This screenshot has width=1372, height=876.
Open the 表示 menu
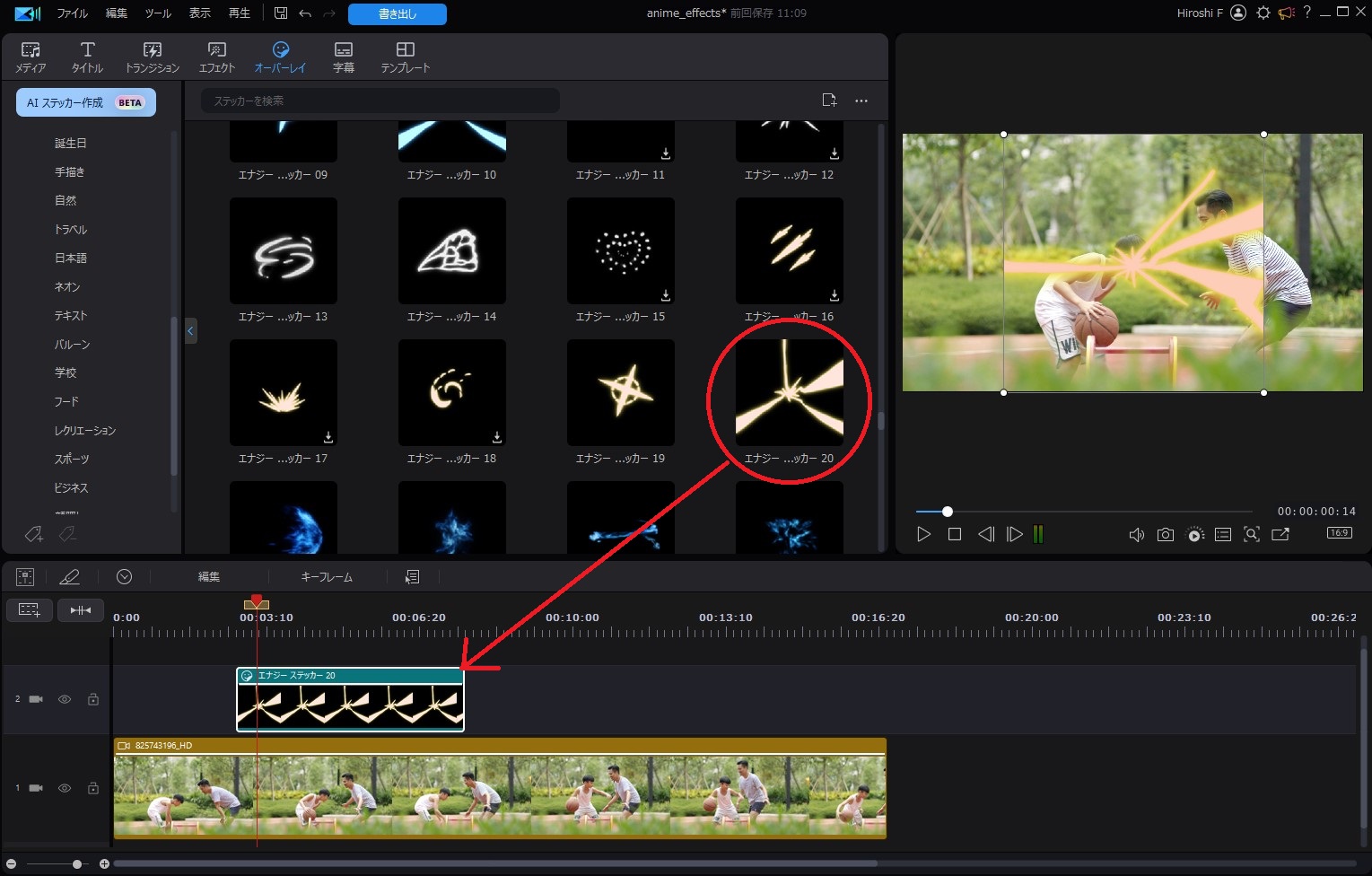click(200, 13)
